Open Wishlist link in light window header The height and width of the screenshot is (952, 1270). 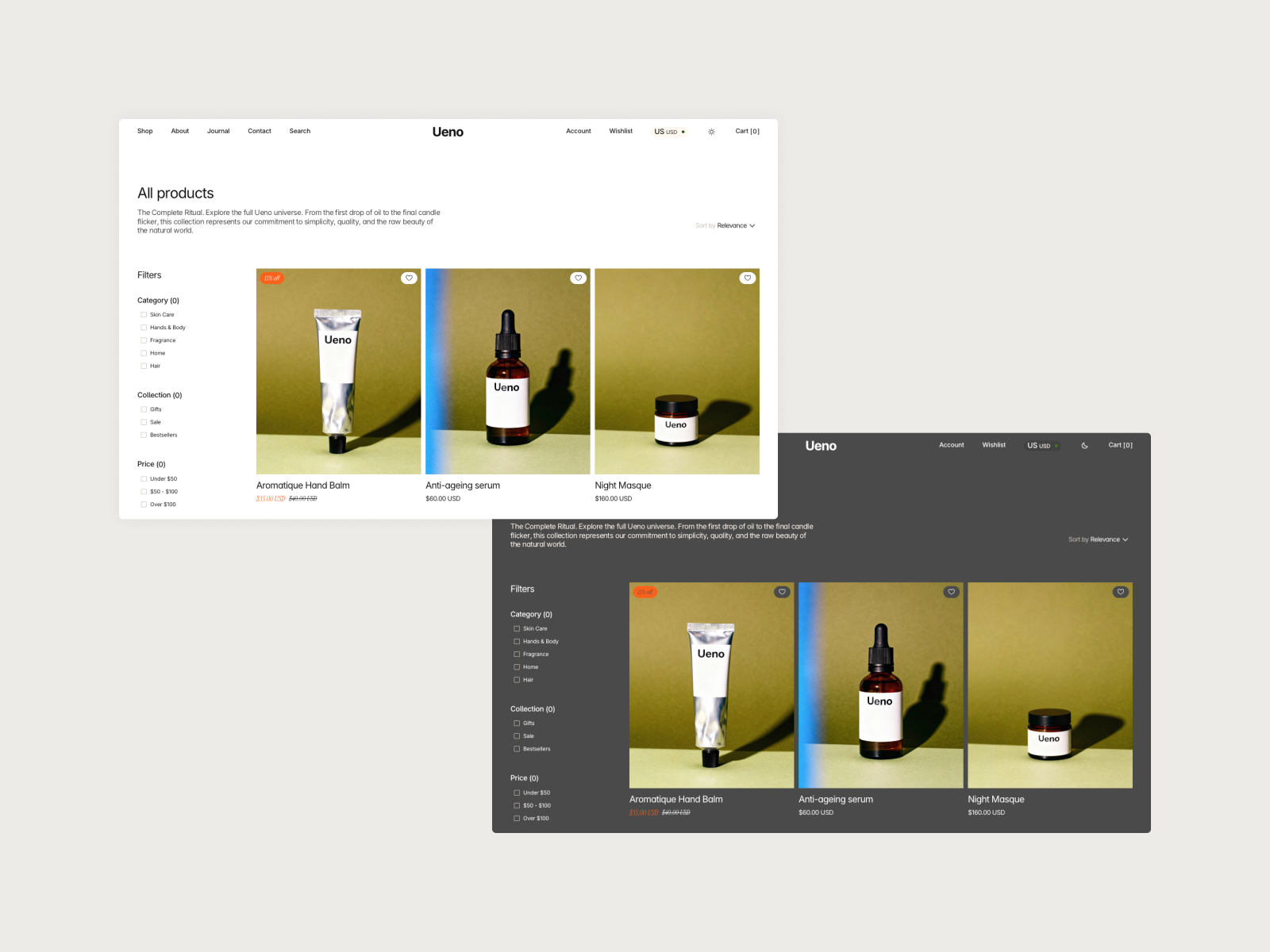coord(621,131)
